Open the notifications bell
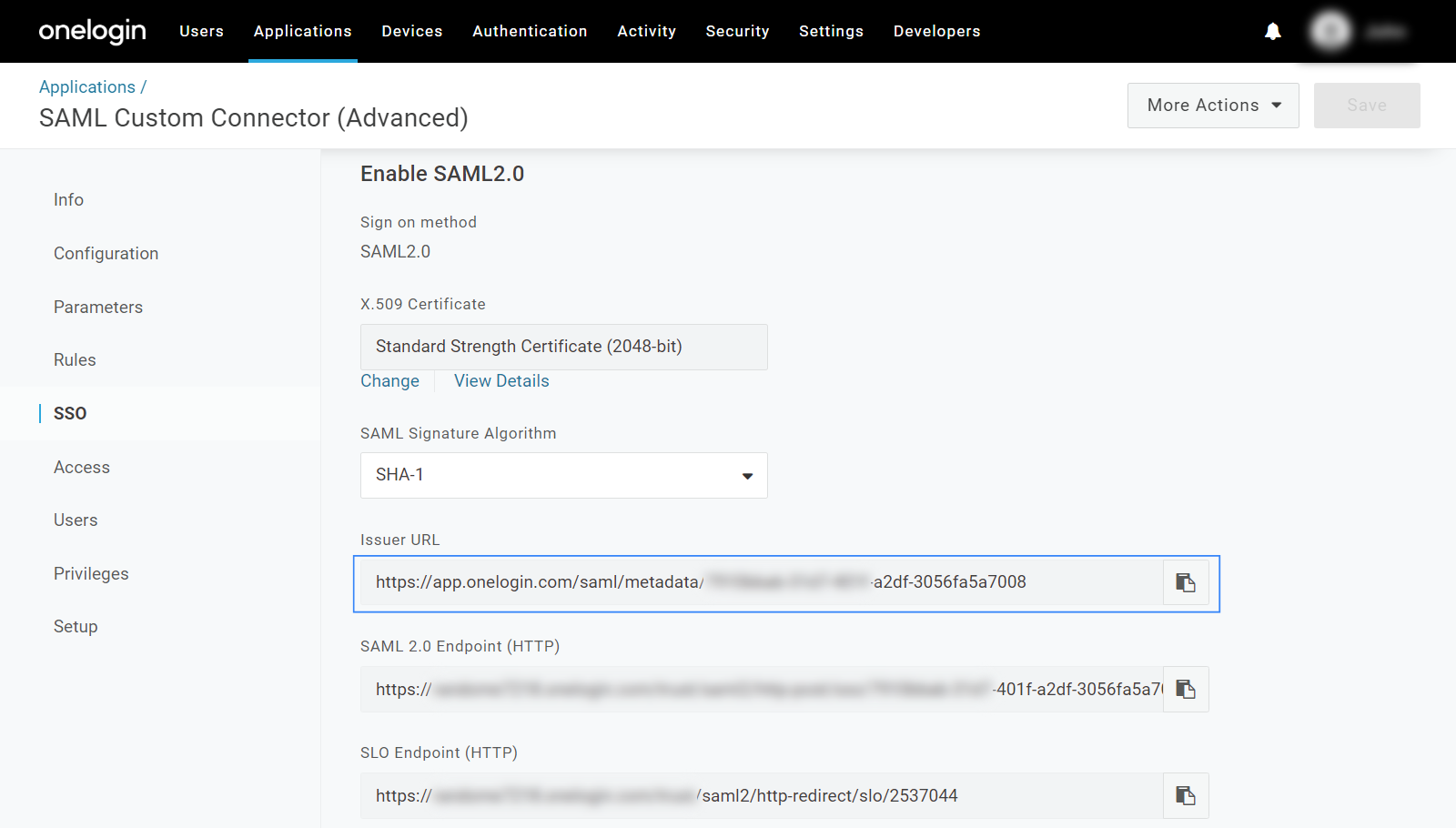 coord(1272,32)
